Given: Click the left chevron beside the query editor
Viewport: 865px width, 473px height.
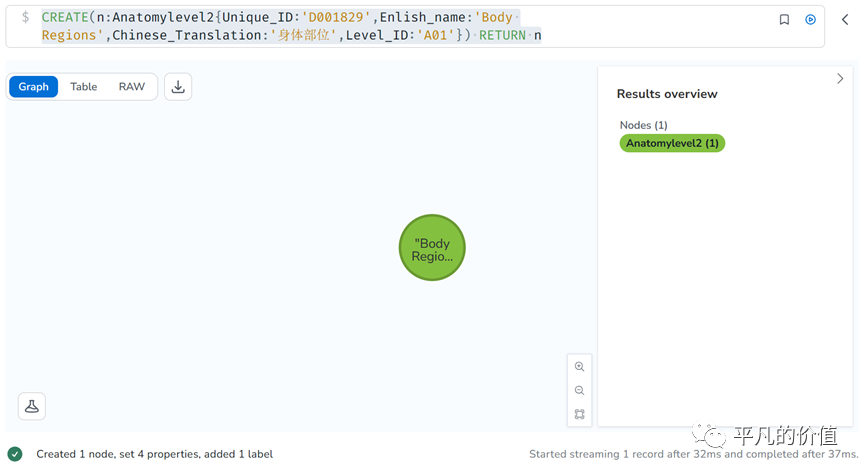Looking at the screenshot, I should point(844,19).
